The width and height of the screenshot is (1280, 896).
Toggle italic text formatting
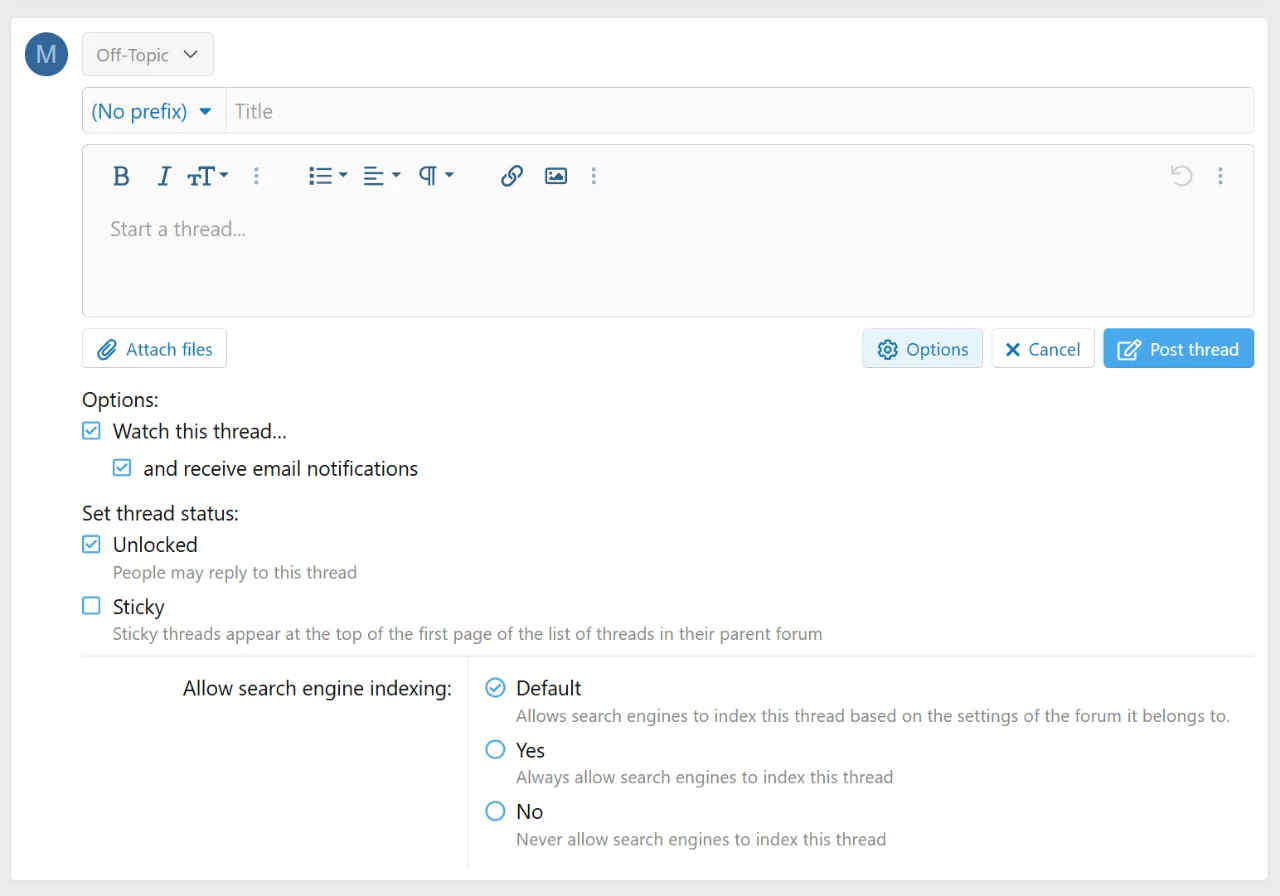(164, 176)
